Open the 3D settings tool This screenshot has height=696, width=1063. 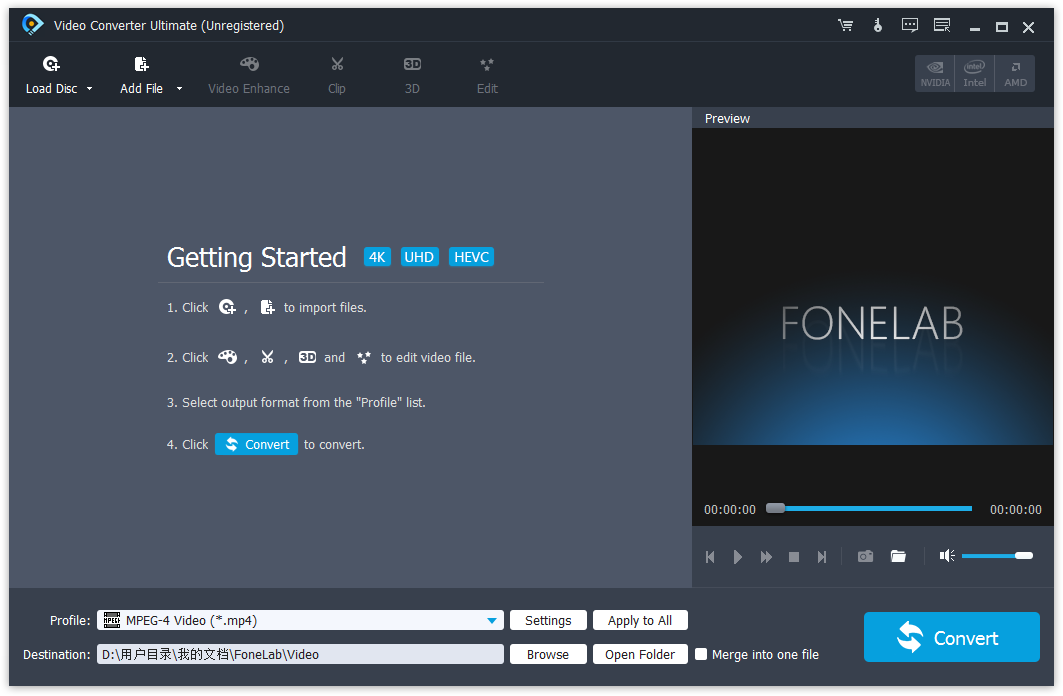412,75
